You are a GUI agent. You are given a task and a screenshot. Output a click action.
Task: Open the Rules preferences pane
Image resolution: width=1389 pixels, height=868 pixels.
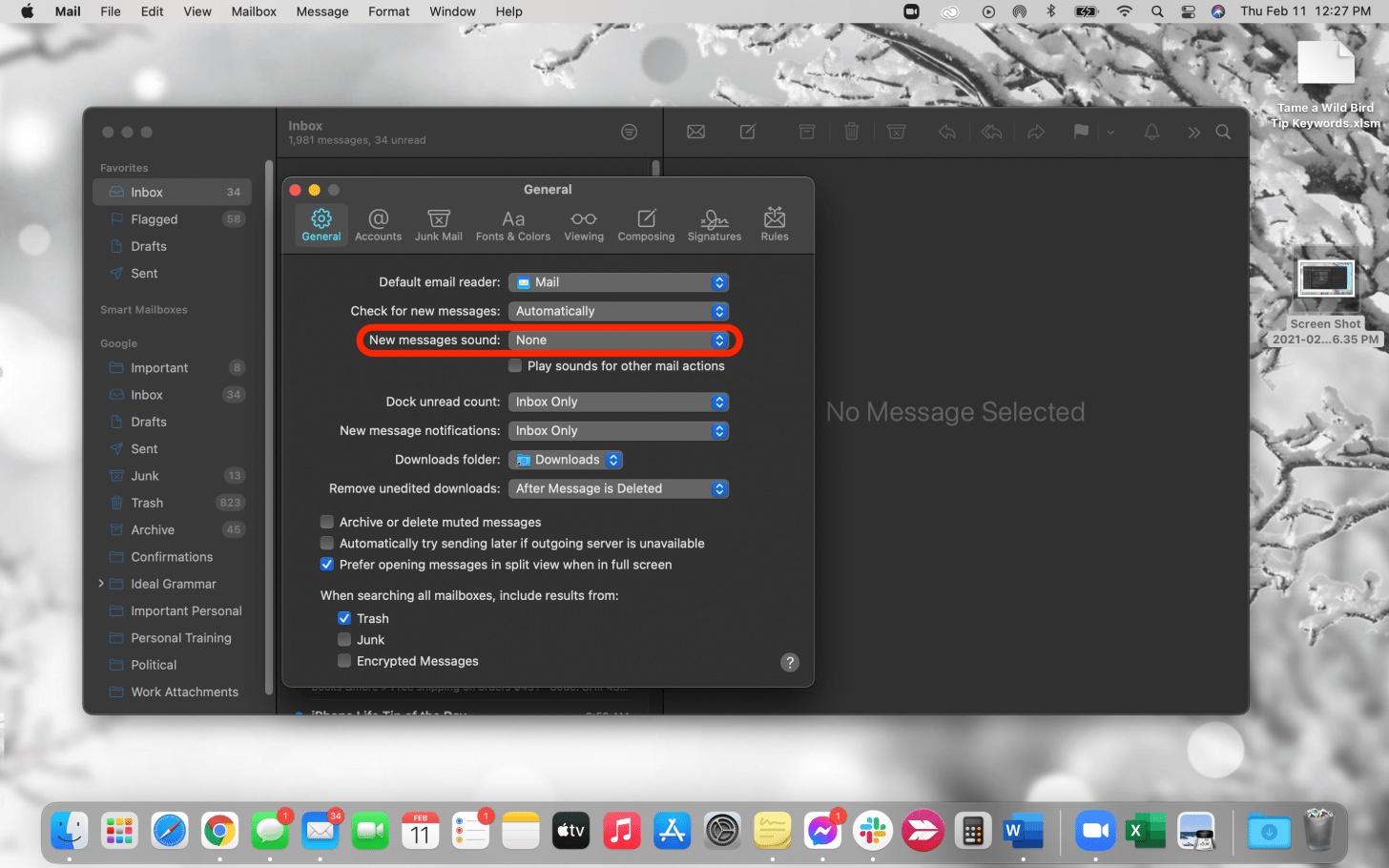(774, 224)
